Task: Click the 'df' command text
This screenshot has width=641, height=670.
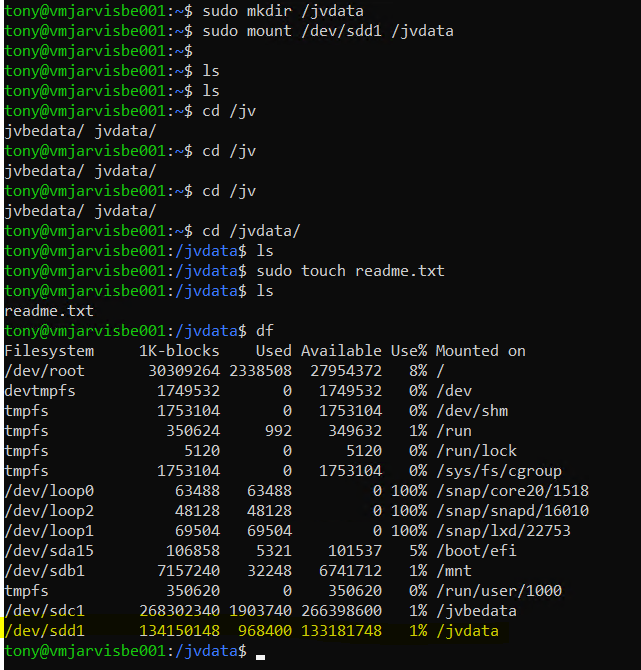Action: point(265,331)
